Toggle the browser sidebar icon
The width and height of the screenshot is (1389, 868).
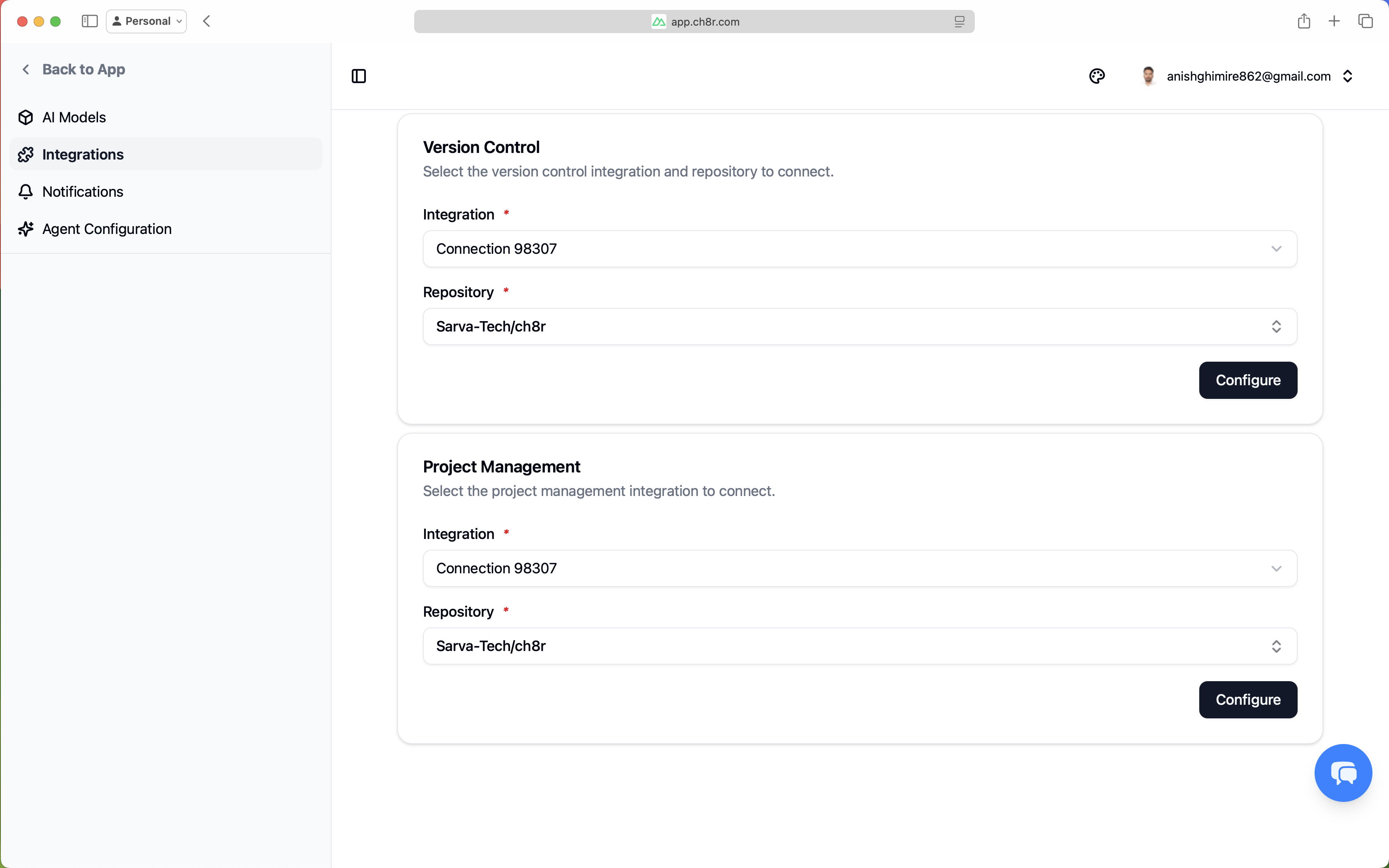[x=89, y=21]
